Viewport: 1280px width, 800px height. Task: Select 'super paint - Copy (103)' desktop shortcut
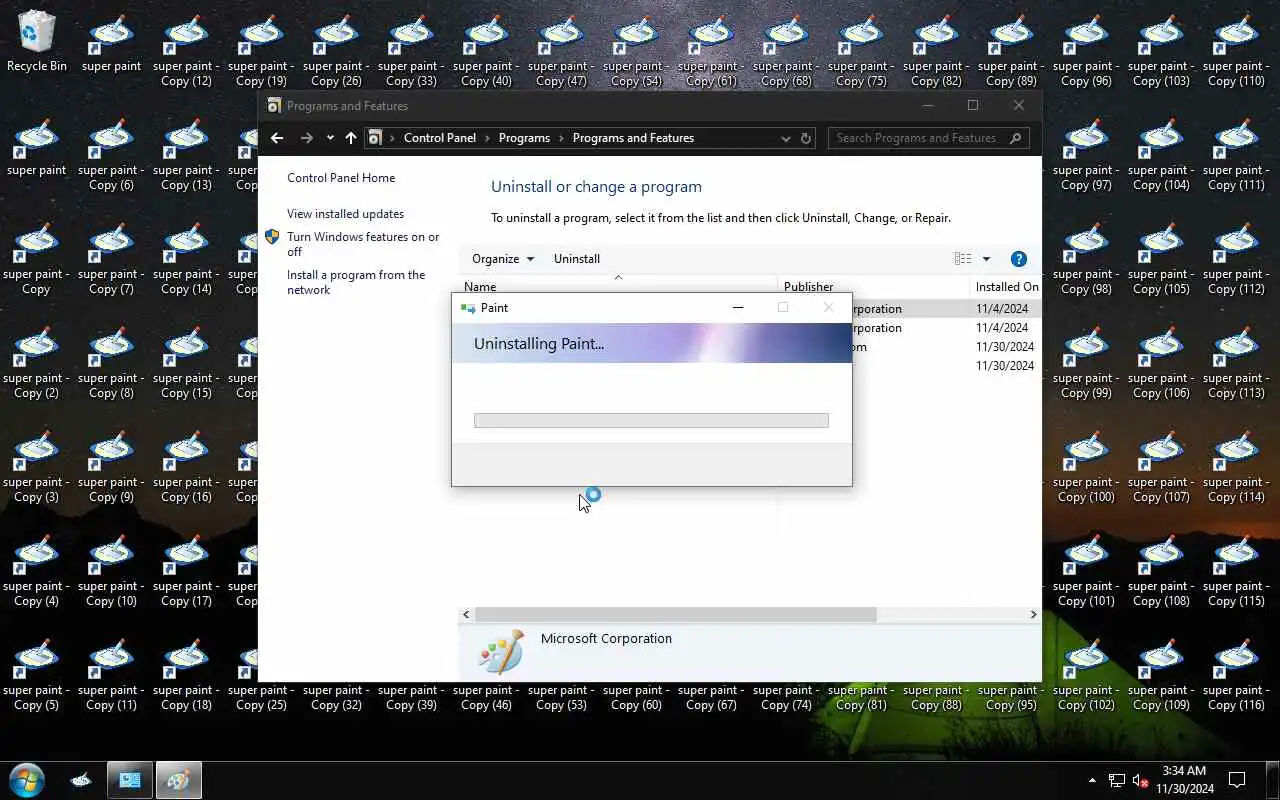pos(1161,50)
